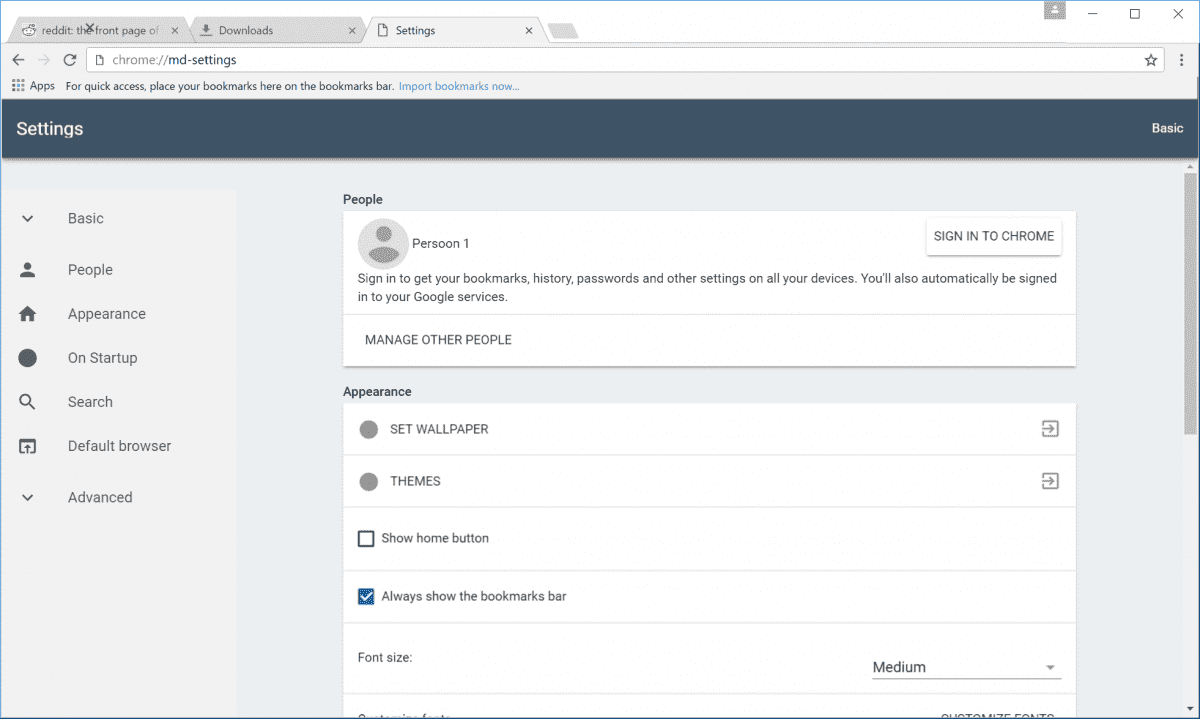The width and height of the screenshot is (1200, 719).
Task: Click the Default browser sidebar icon
Action: pyautogui.click(x=28, y=445)
